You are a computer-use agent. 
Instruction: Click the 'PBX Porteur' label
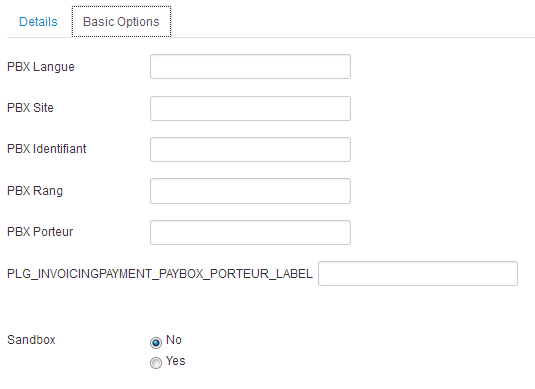click(x=40, y=232)
